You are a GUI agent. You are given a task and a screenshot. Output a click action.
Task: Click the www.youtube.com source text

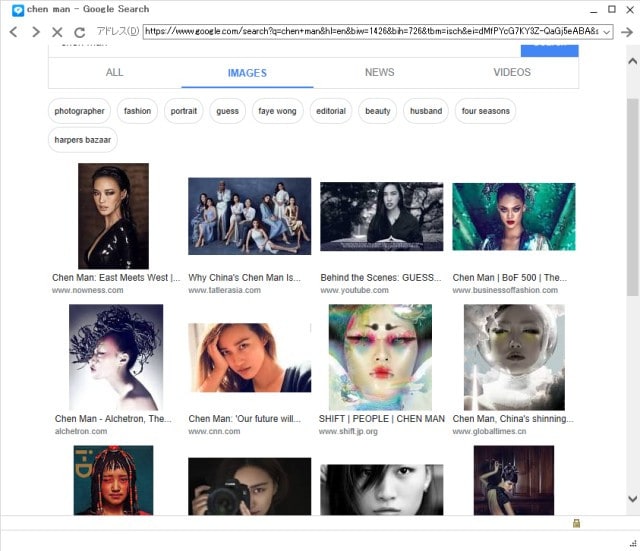pos(354,290)
